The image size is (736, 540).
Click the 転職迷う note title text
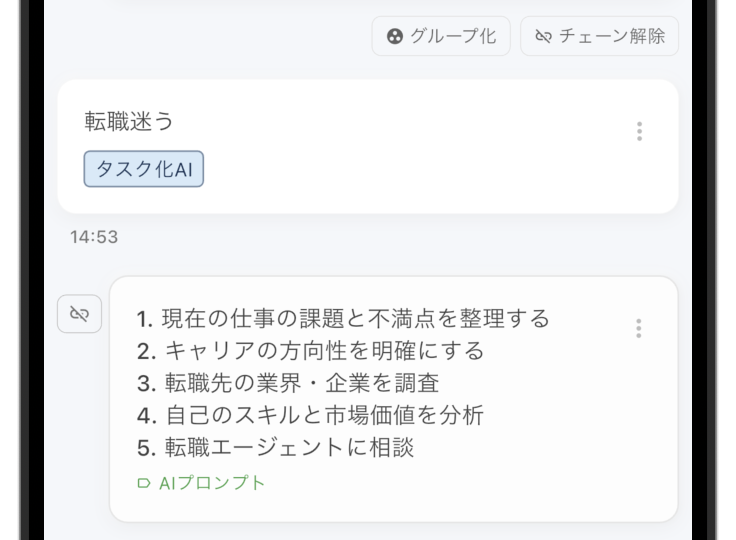129,121
